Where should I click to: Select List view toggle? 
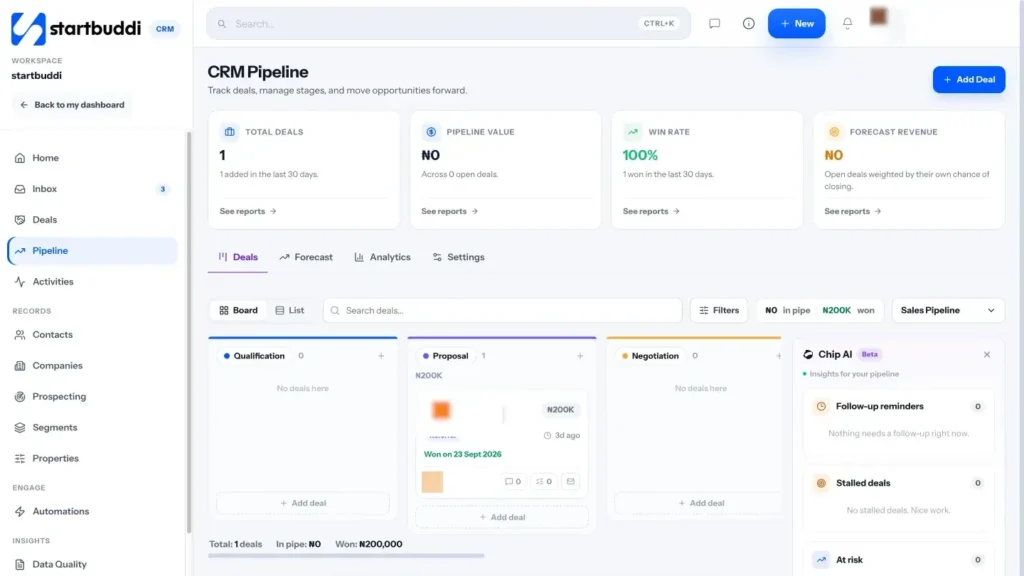pos(290,311)
